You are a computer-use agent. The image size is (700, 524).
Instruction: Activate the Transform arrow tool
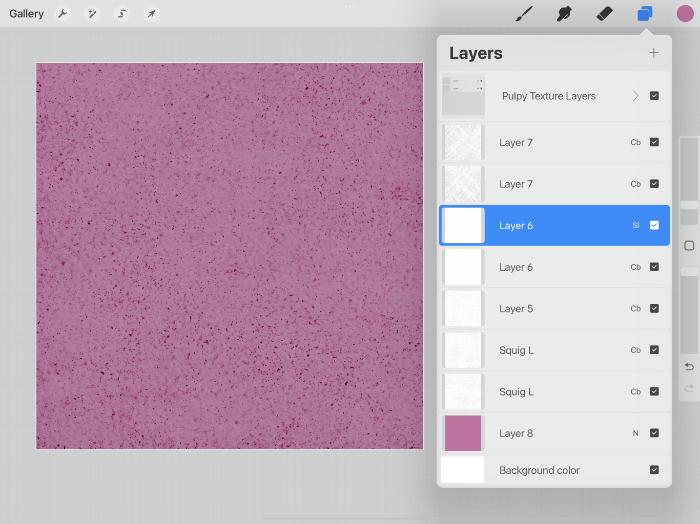(x=151, y=14)
